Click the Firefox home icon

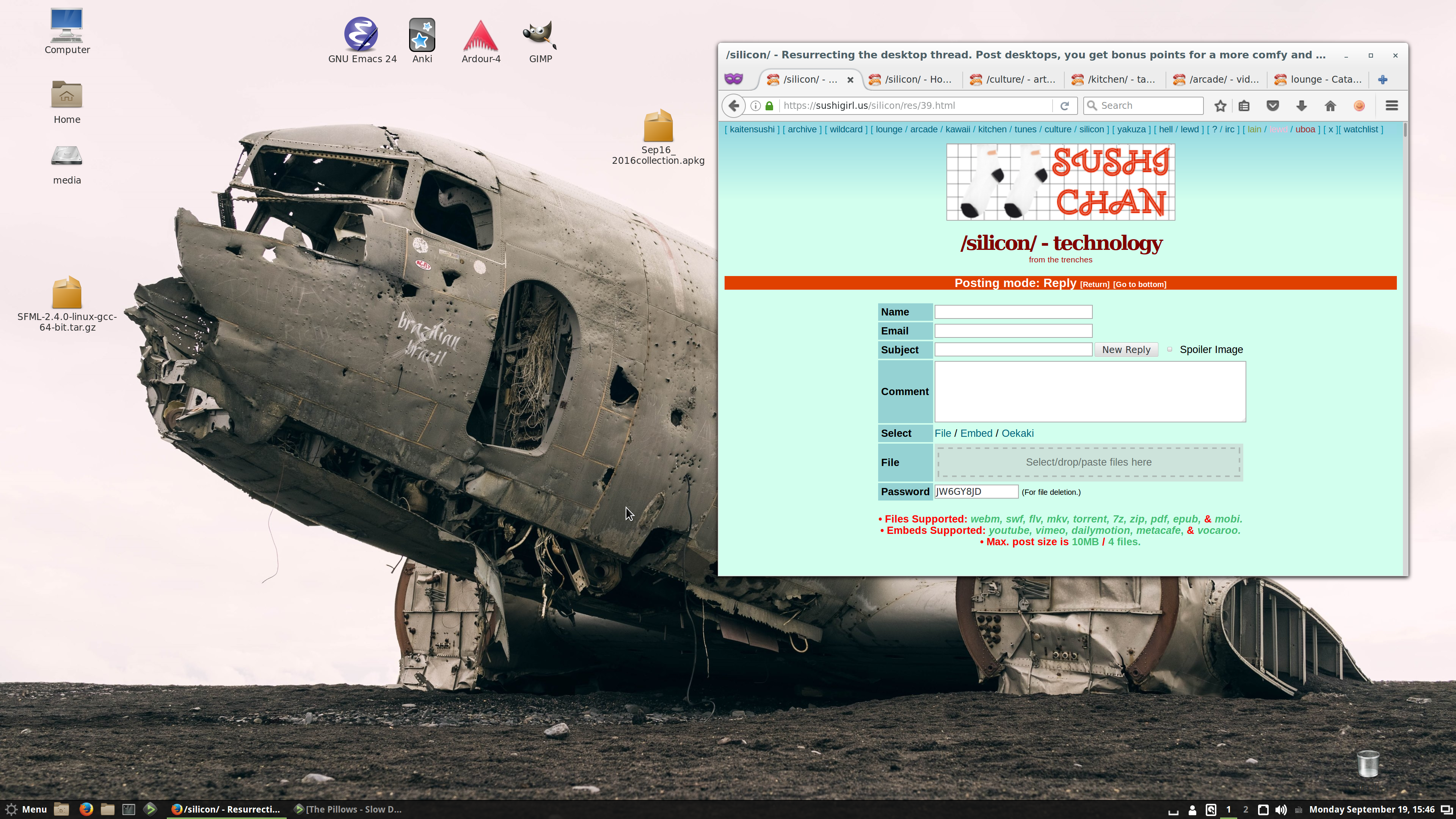click(x=1330, y=106)
